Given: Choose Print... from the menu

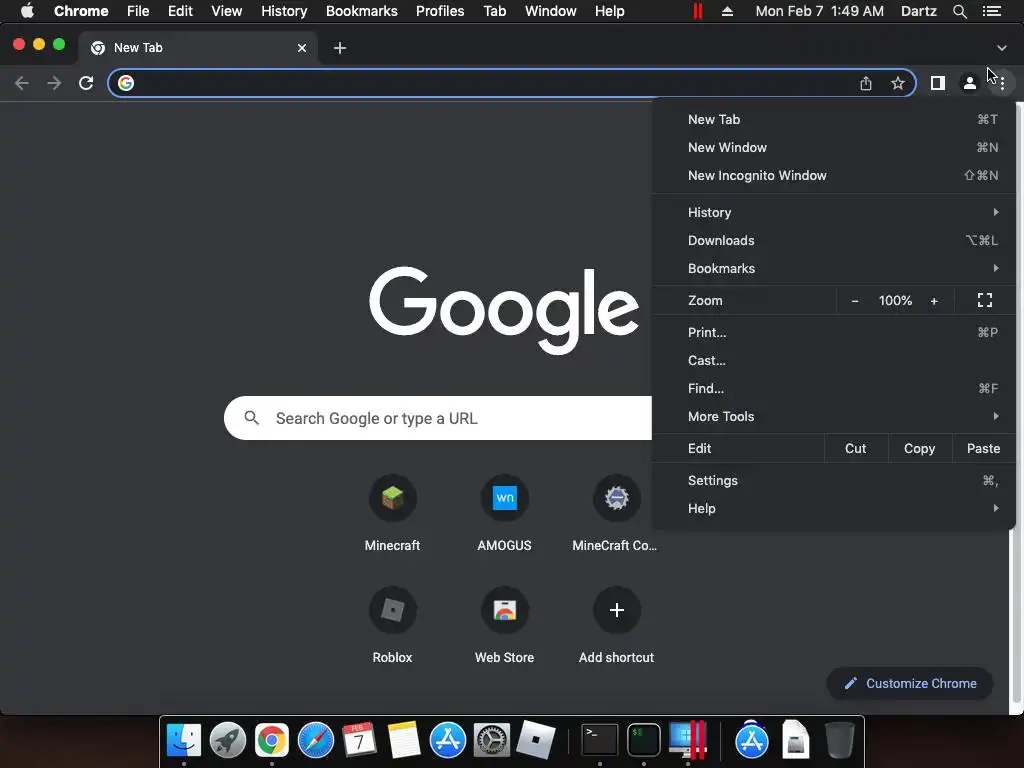Looking at the screenshot, I should click(834, 332).
